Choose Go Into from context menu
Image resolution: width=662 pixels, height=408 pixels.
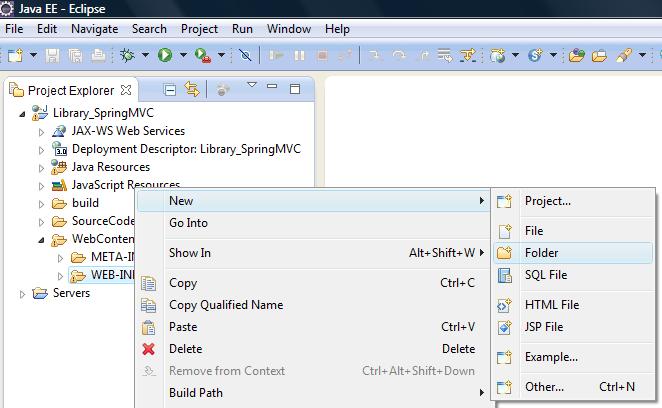[x=314, y=223]
